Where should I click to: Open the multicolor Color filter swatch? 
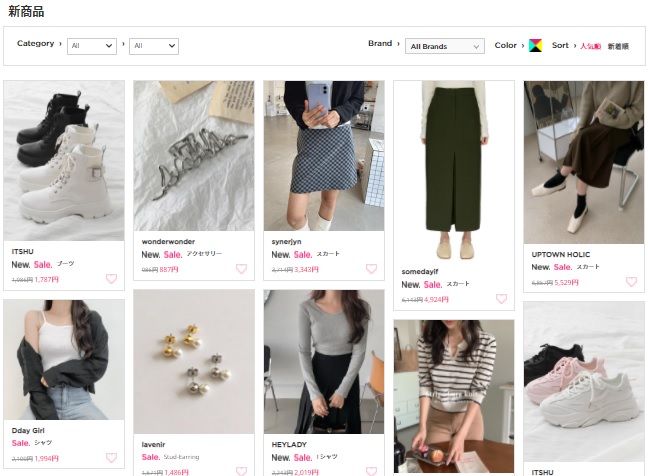coord(535,45)
